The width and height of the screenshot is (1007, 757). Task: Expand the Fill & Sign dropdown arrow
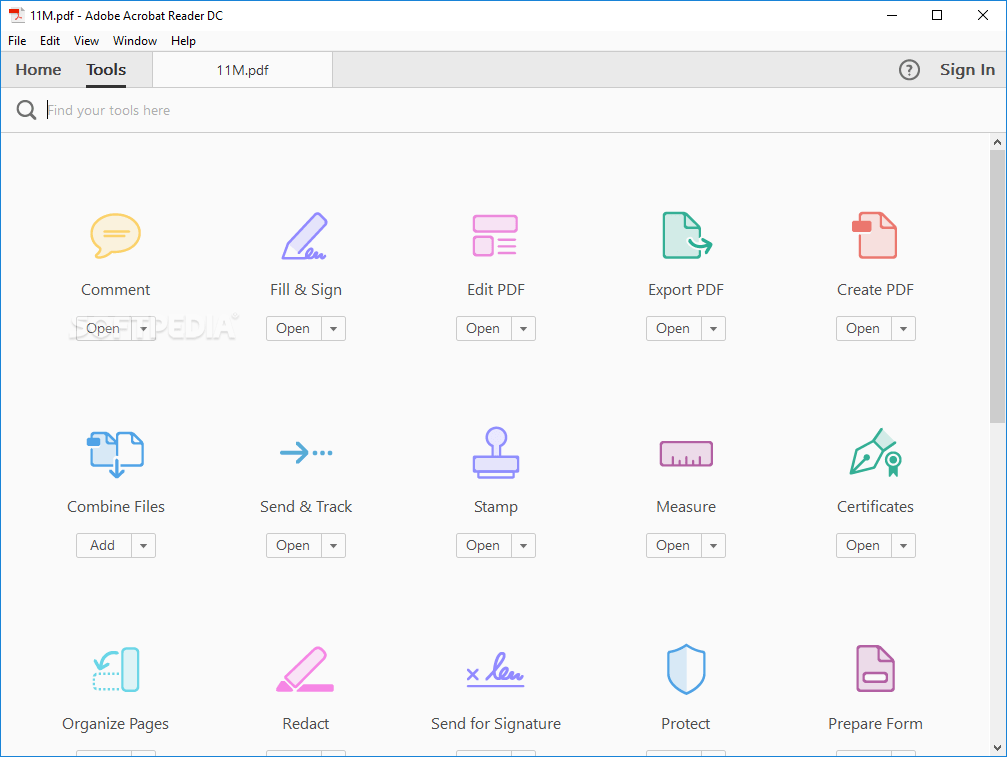(333, 329)
